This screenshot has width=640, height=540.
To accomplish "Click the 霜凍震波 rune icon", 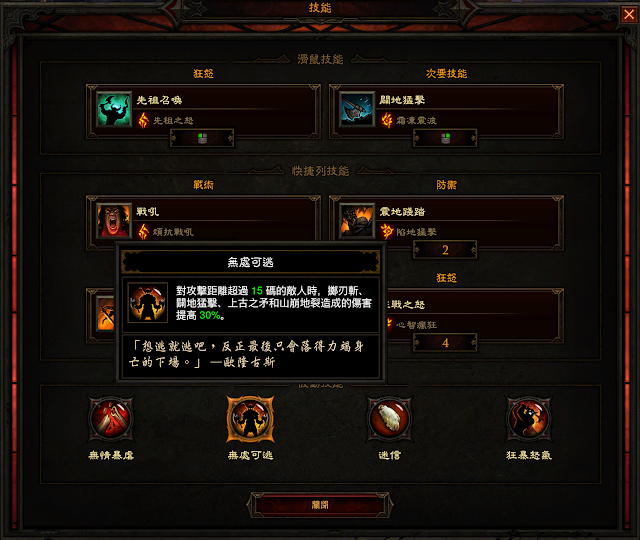I will click(387, 120).
